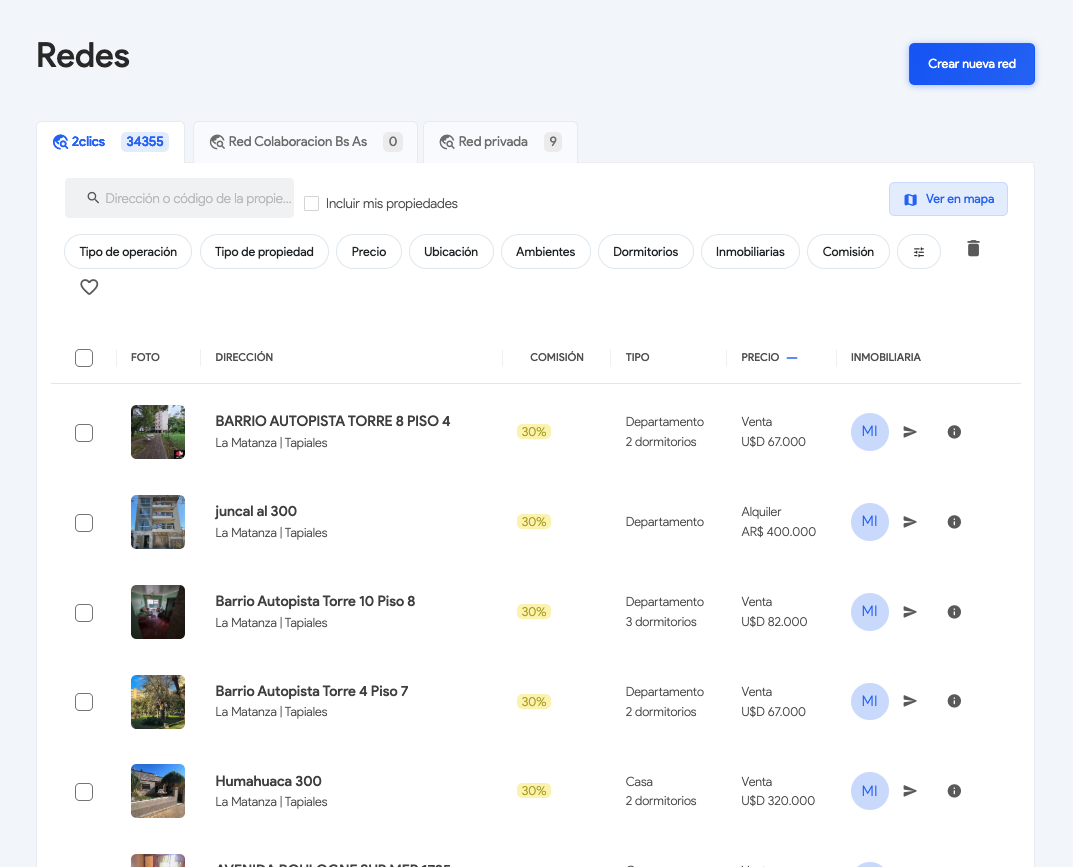Image resolution: width=1073 pixels, height=867 pixels.
Task: Open info icon for BARRIO AUTOPISTA TORRE 8
Action: click(x=954, y=432)
